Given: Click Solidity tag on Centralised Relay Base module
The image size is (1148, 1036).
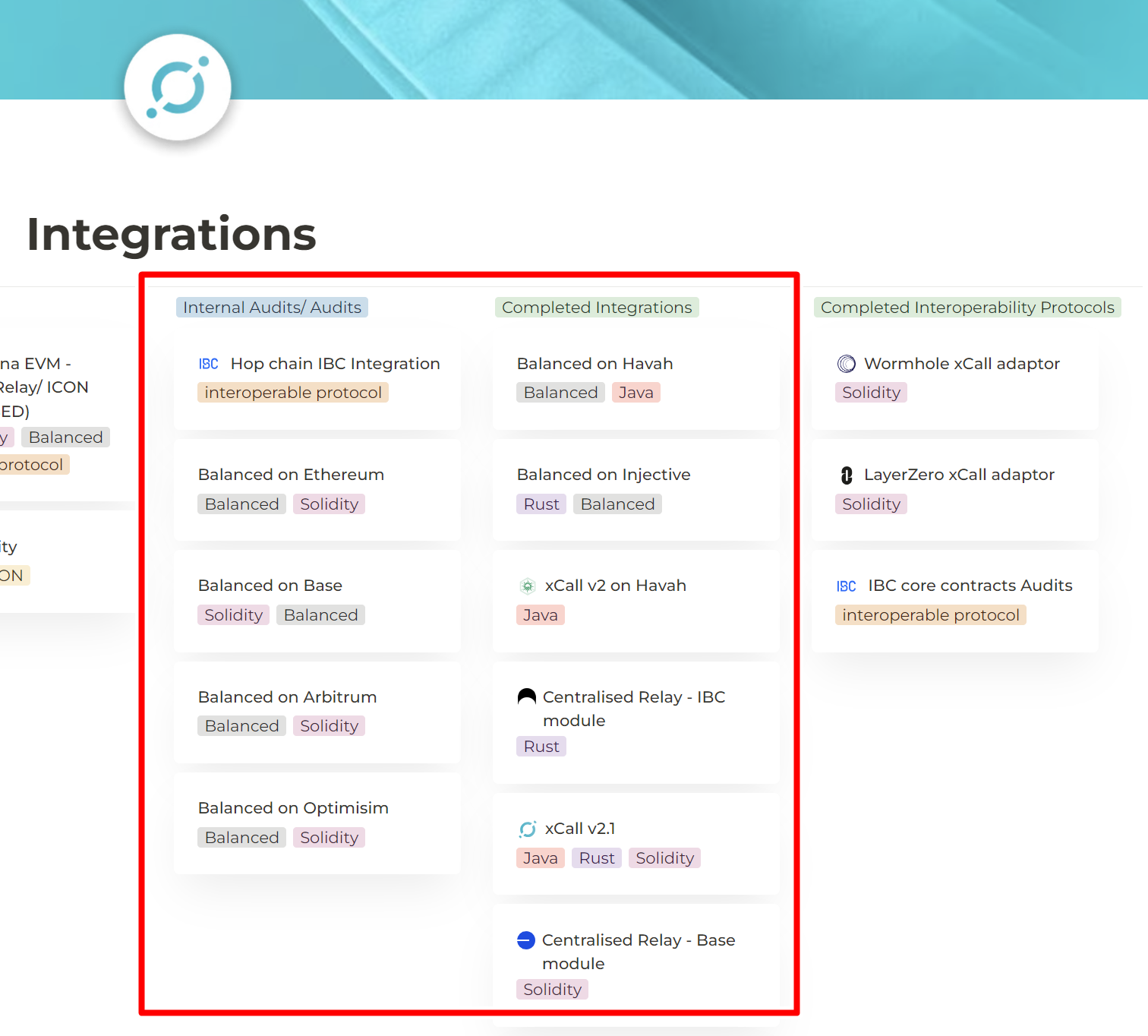Looking at the screenshot, I should pos(552,990).
